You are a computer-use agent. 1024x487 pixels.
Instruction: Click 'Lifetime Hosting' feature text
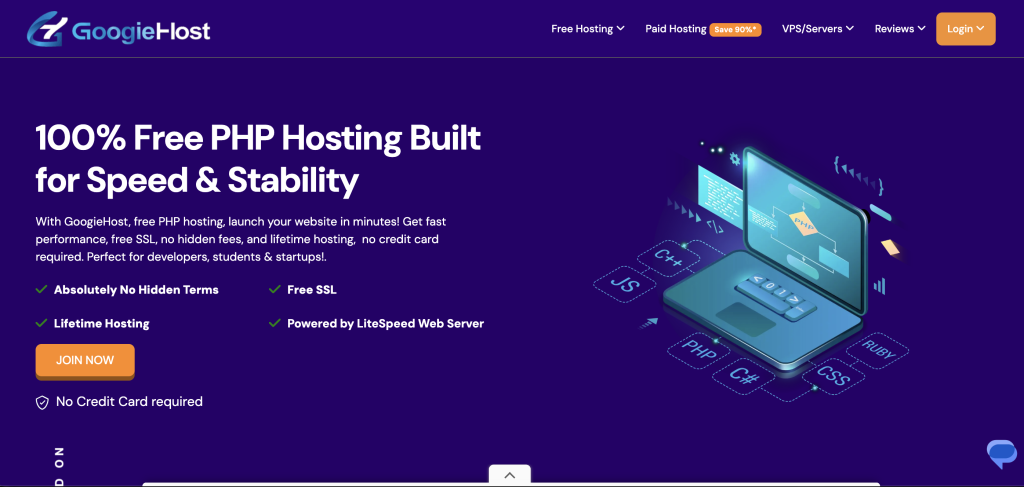tap(102, 323)
